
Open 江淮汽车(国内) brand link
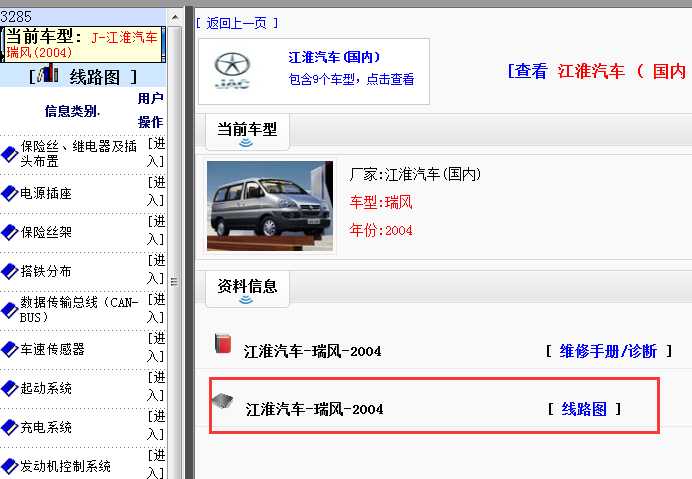tap(334, 57)
